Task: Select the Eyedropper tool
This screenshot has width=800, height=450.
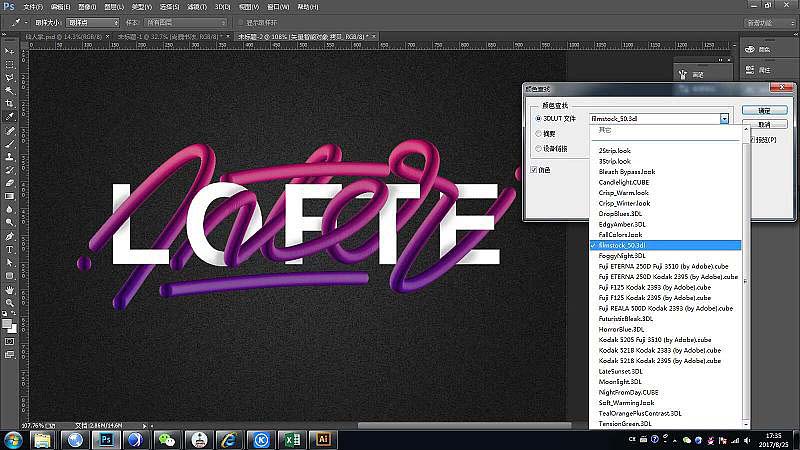Action: [9, 117]
